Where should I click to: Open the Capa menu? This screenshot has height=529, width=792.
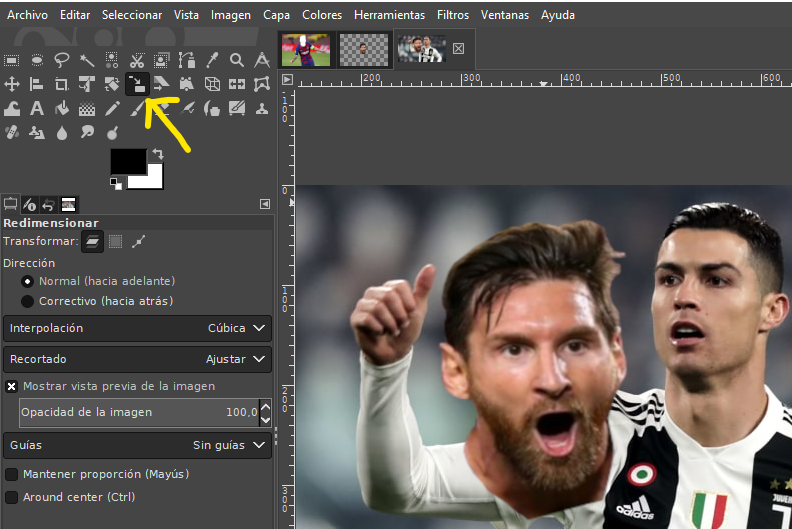pos(276,15)
